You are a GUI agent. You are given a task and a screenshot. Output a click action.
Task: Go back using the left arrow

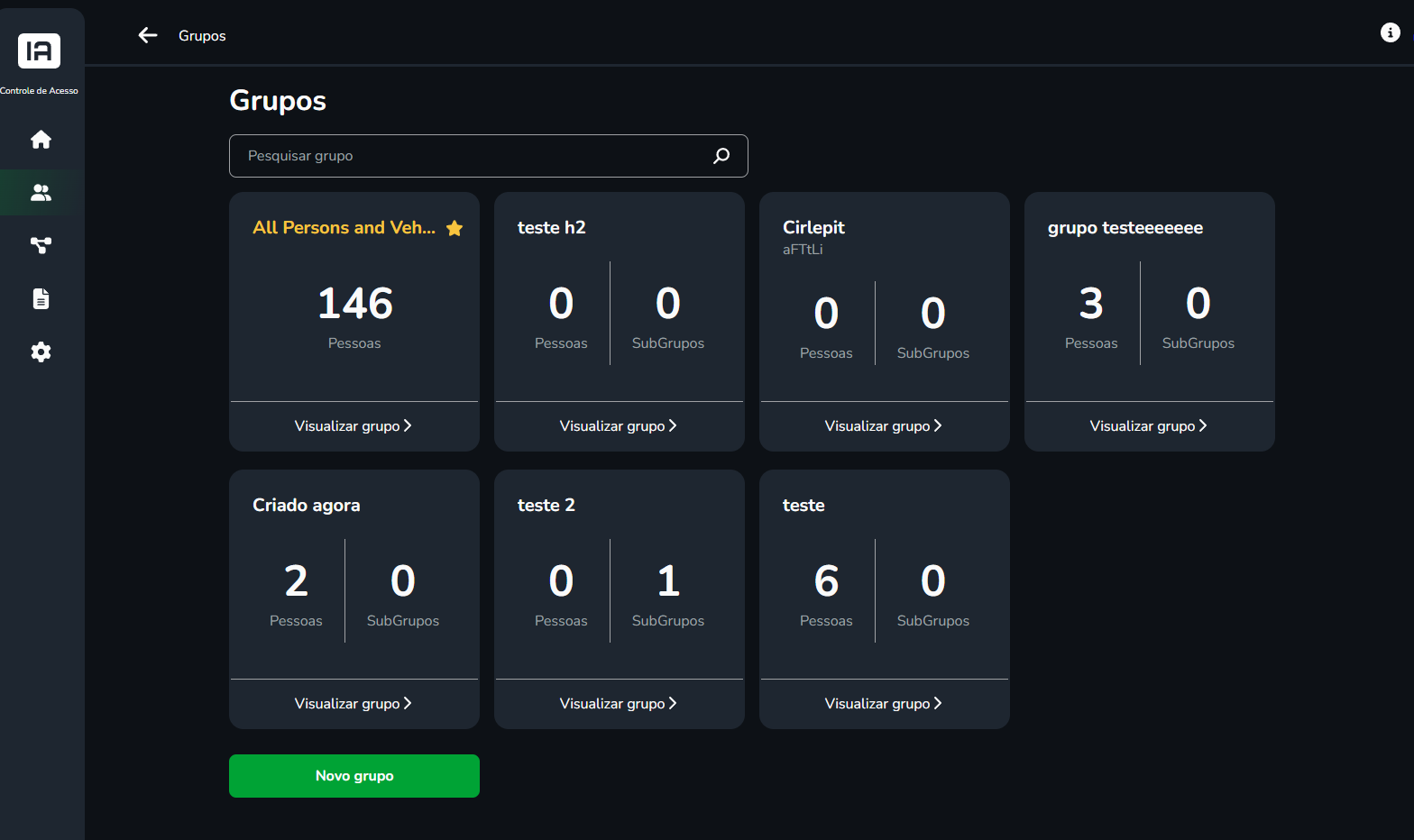tap(148, 35)
